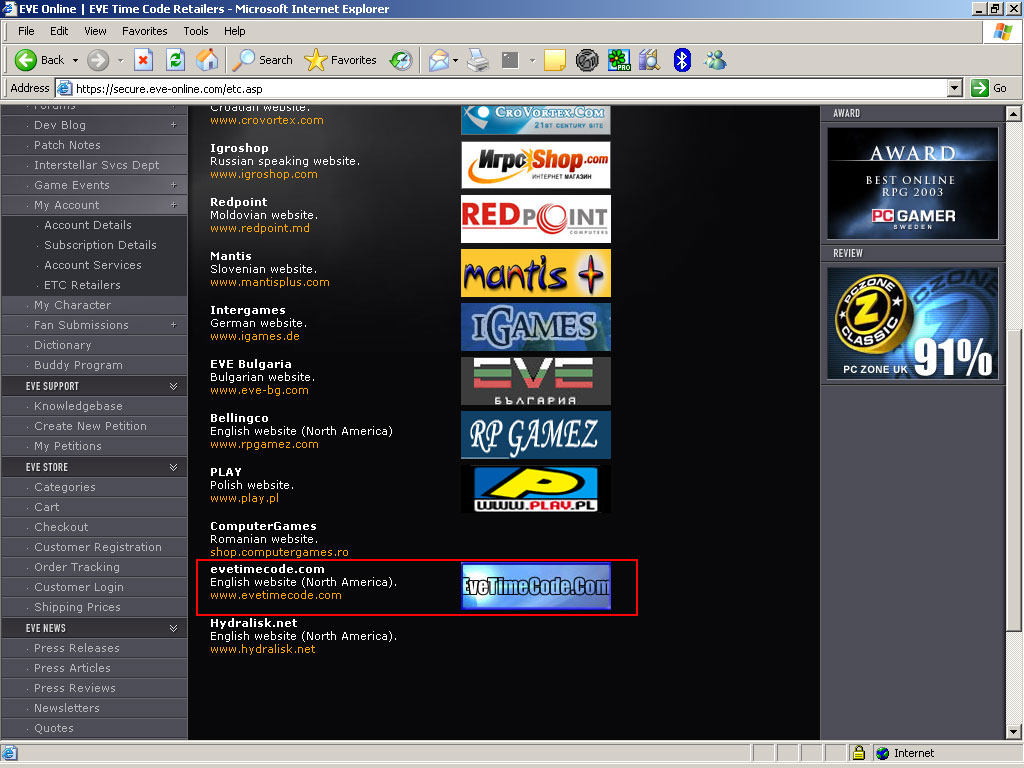Open Shipping Prices sidebar link
The height and width of the screenshot is (768, 1024).
pos(77,607)
